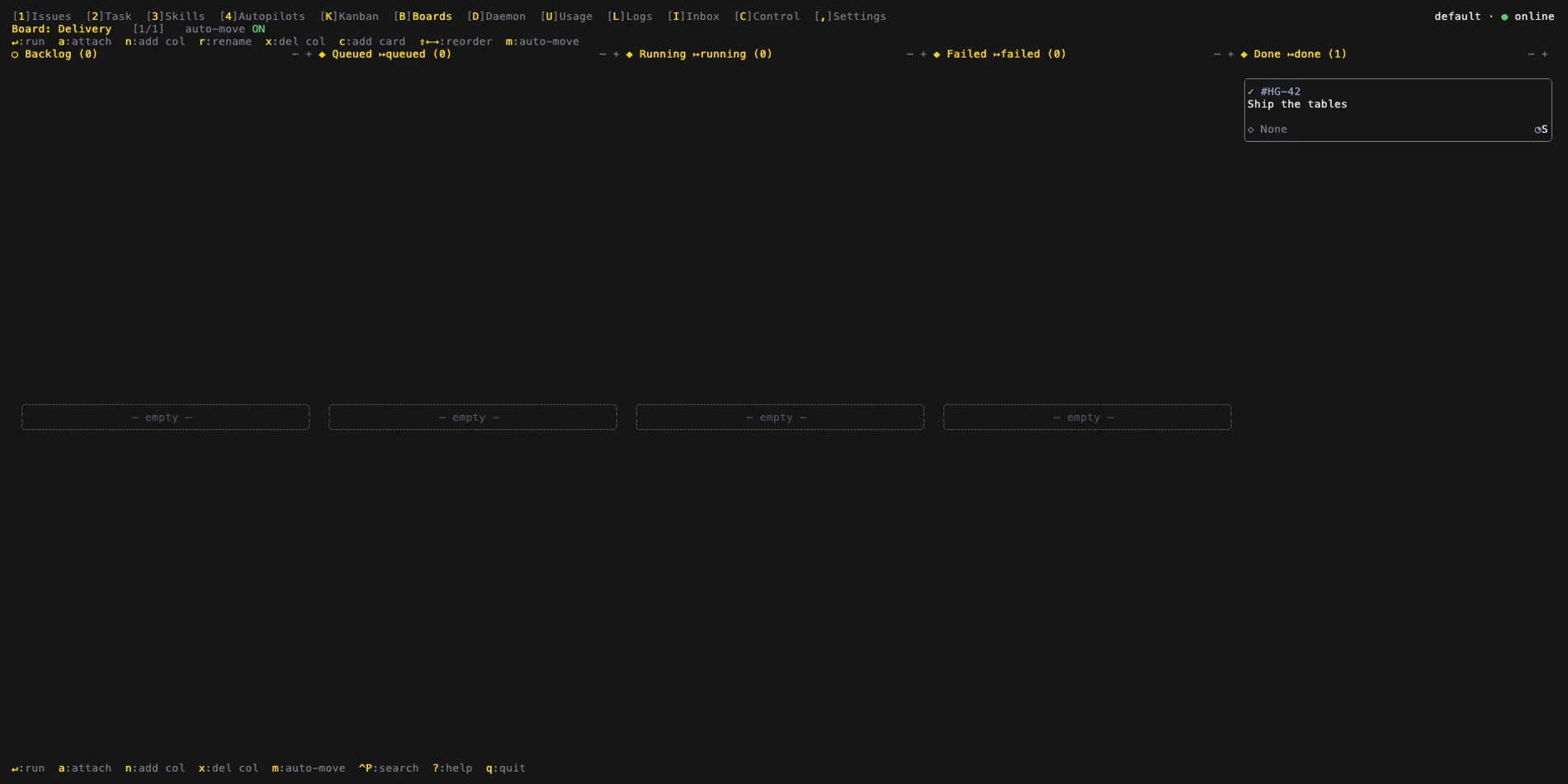Select the empty placeholder in the Backlog column
The width and height of the screenshot is (1568, 784).
click(165, 417)
